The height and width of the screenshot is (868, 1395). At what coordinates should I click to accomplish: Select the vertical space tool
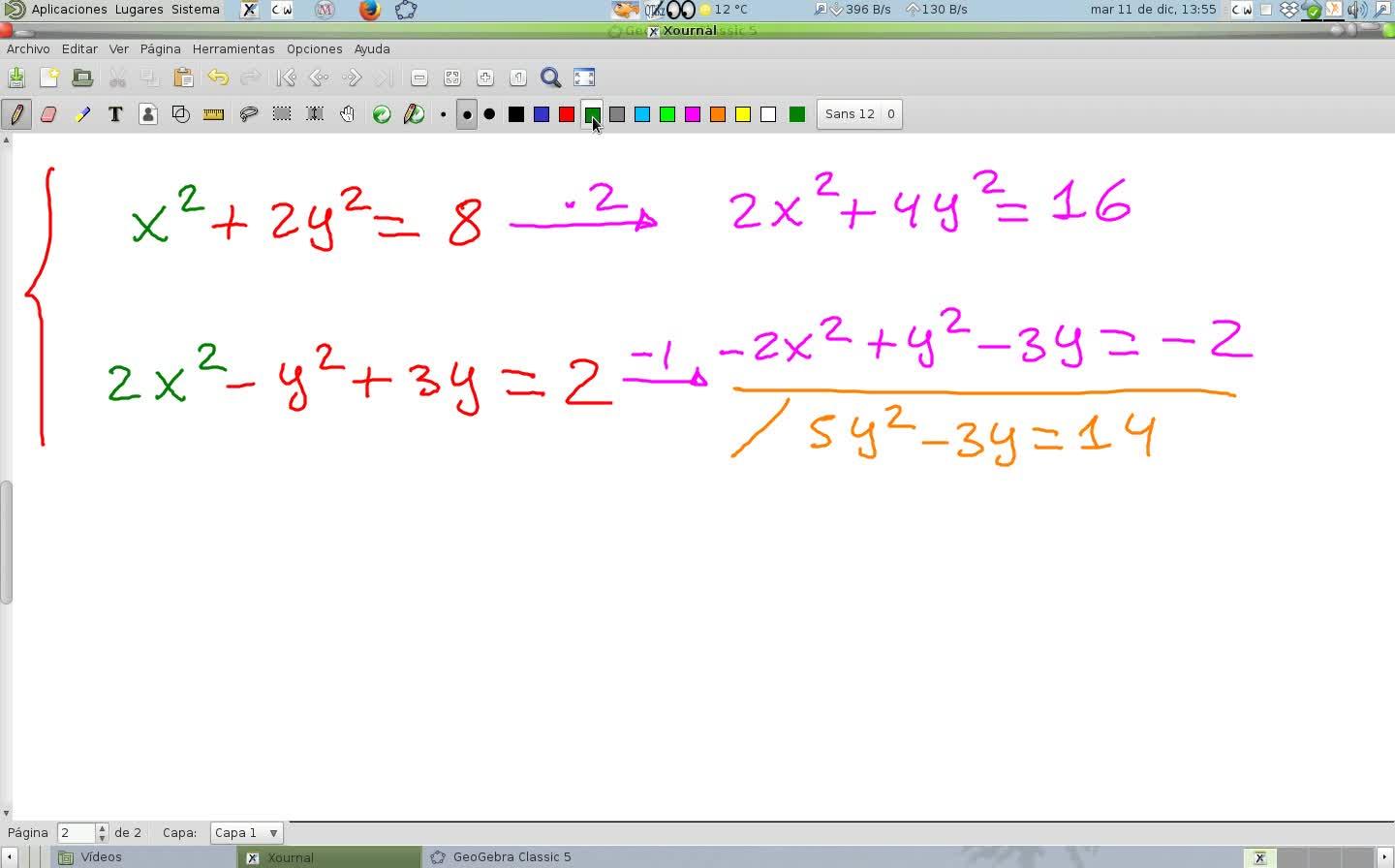[x=315, y=114]
